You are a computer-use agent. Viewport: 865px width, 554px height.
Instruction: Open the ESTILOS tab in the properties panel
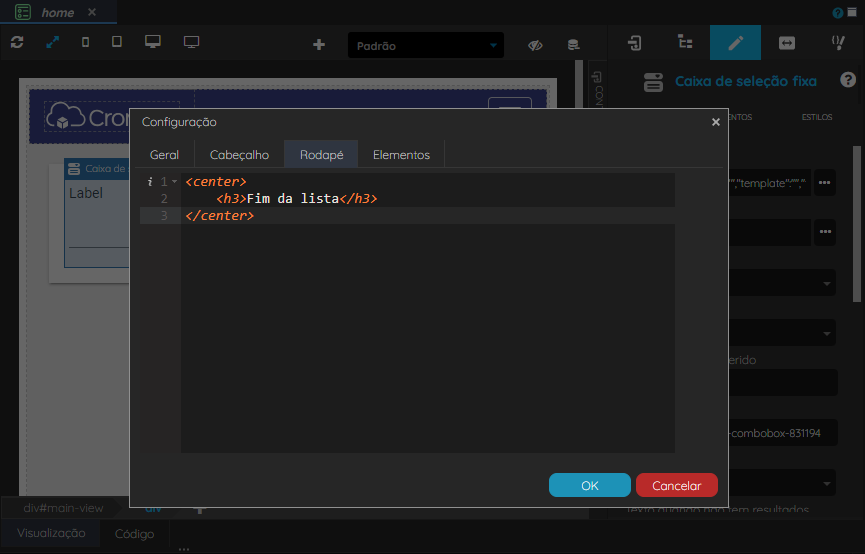click(817, 117)
